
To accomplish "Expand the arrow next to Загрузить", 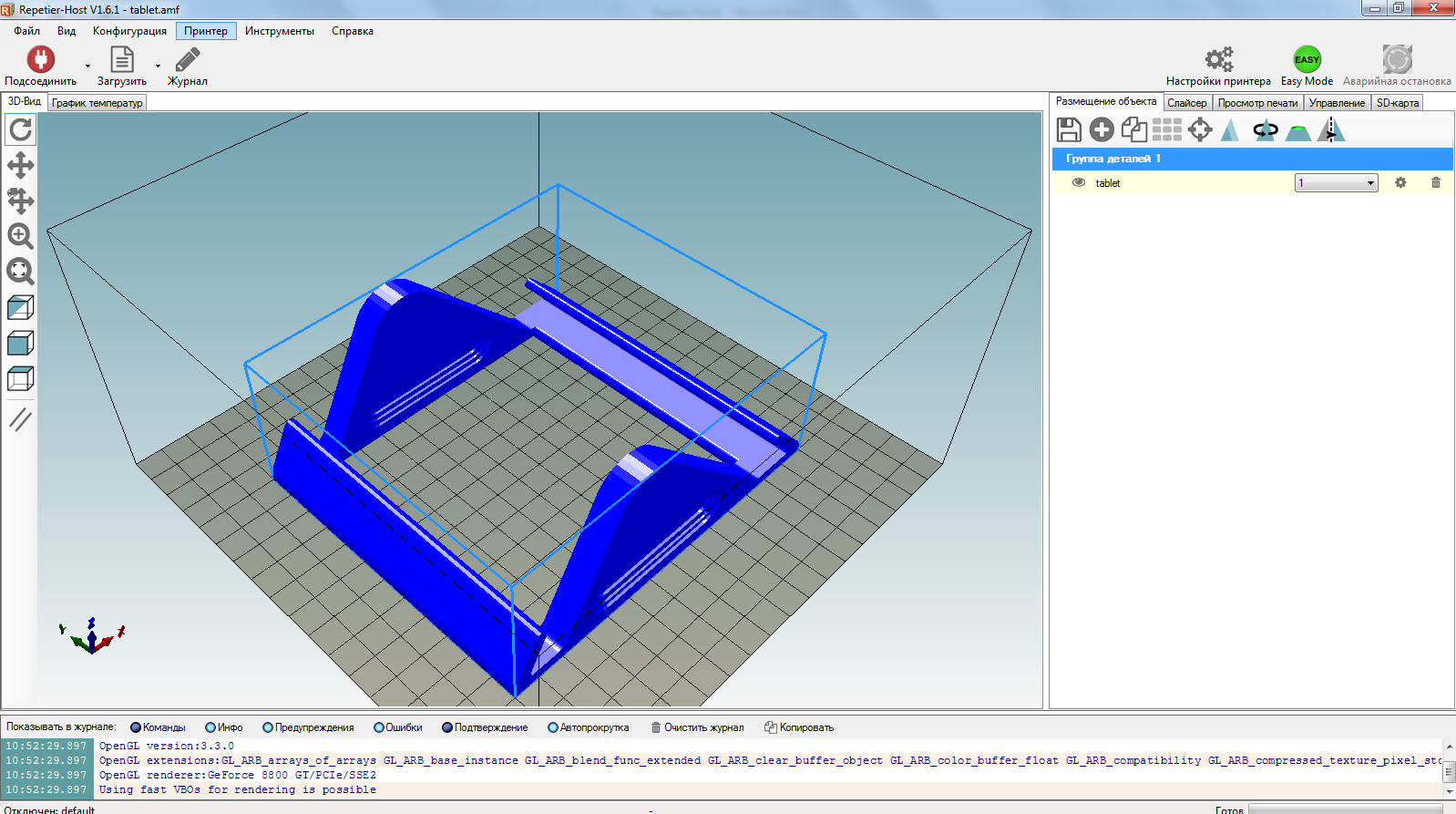I will [x=158, y=66].
